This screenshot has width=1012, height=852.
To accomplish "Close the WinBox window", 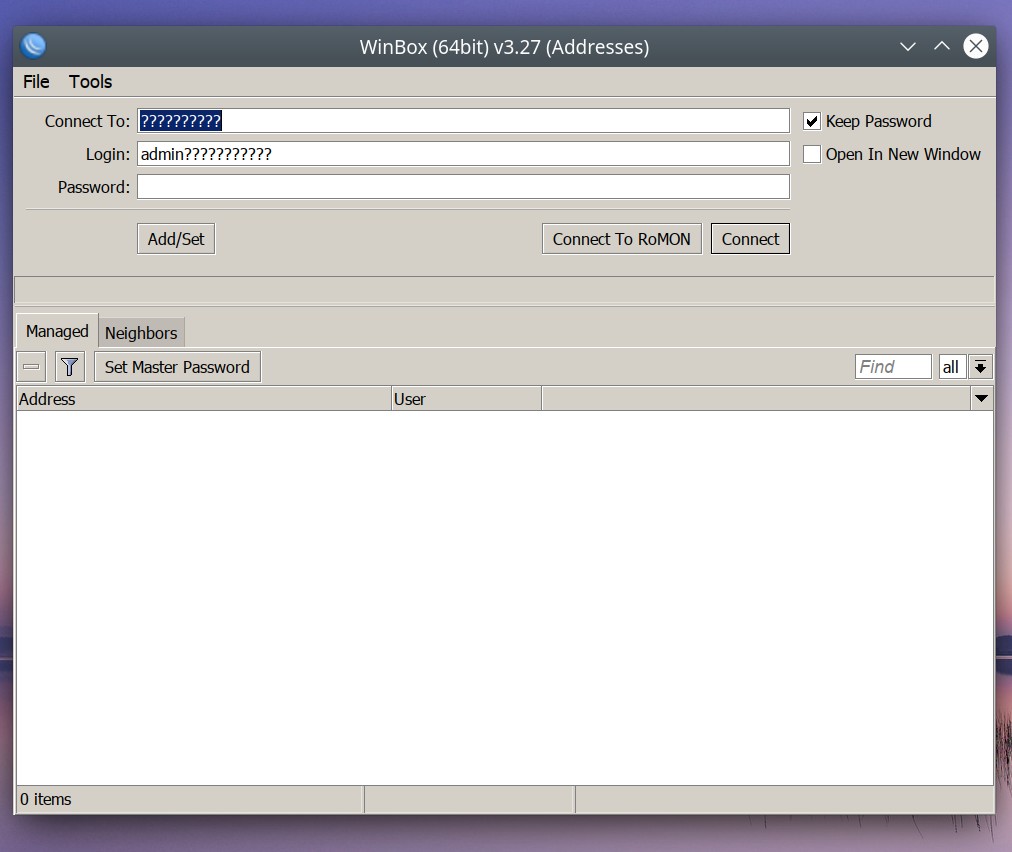I will pyautogui.click(x=976, y=46).
